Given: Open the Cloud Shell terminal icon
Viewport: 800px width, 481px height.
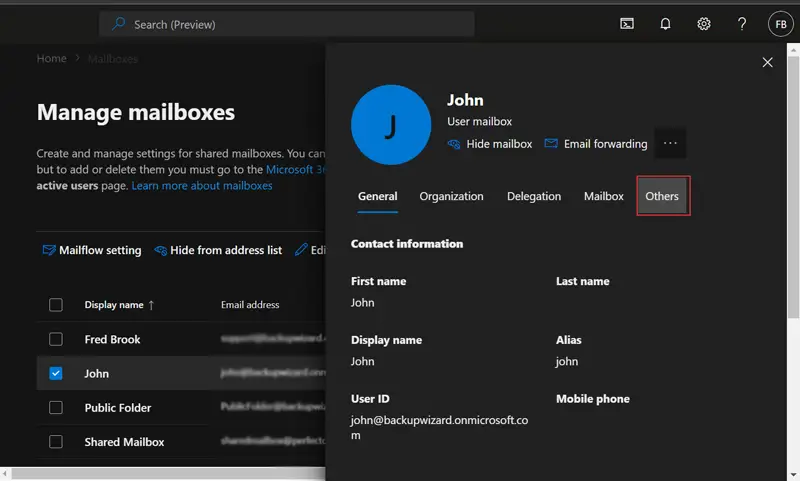Looking at the screenshot, I should pyautogui.click(x=627, y=24).
